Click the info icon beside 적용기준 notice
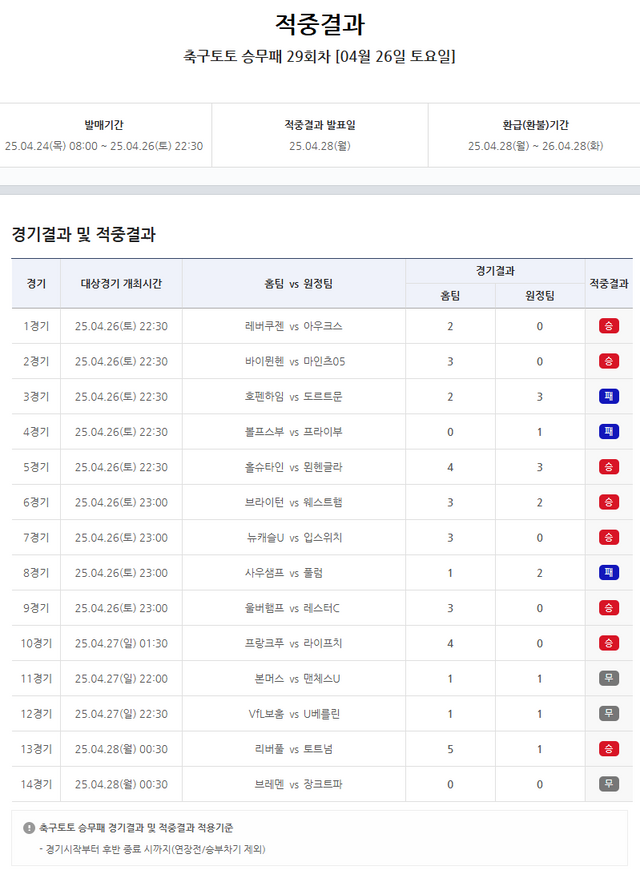Screen dimensions: 640x871 coord(29,828)
